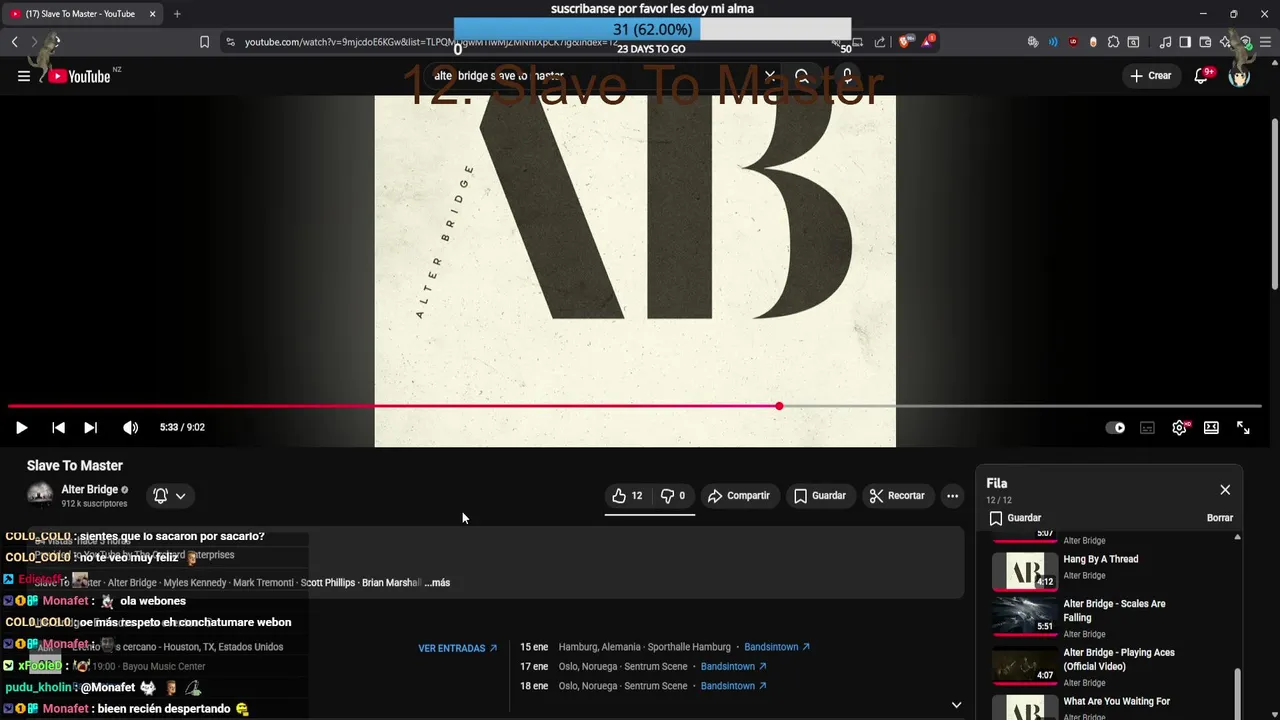The image size is (1280, 720).
Task: Skip to next video
Action: click(90, 428)
